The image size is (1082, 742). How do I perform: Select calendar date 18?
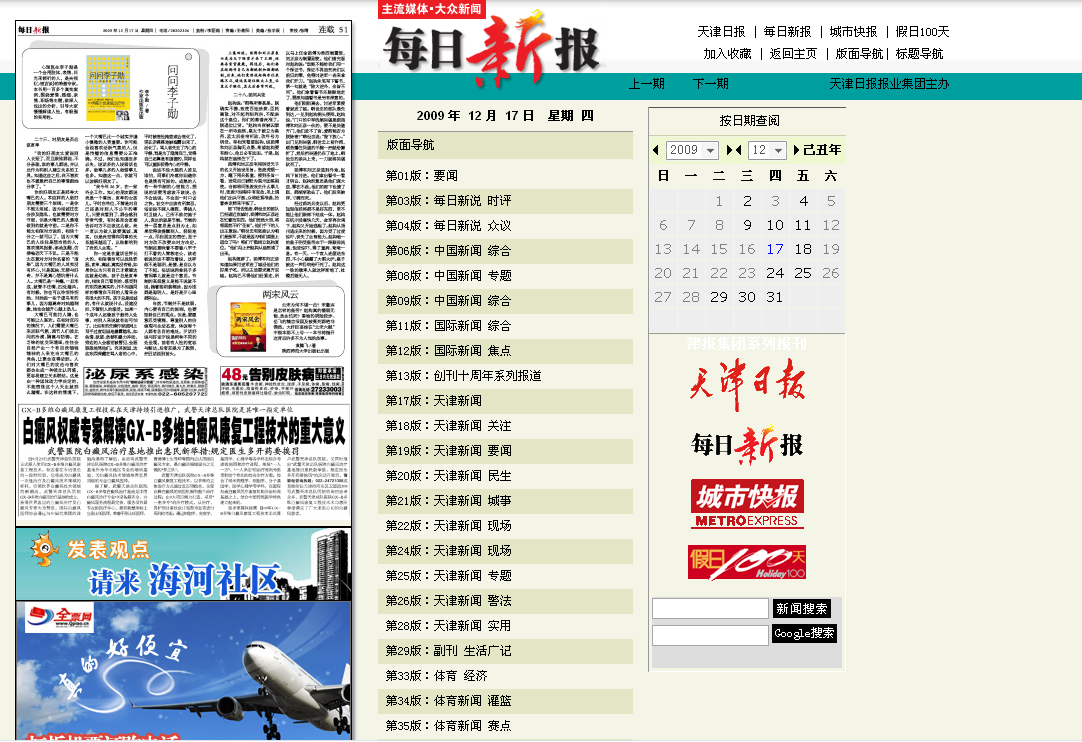click(x=803, y=249)
